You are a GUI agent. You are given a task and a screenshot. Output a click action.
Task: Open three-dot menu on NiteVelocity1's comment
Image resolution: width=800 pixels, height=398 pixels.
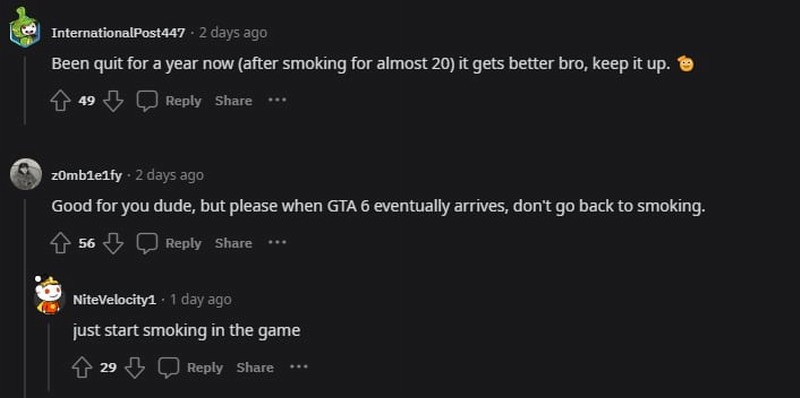click(x=299, y=367)
